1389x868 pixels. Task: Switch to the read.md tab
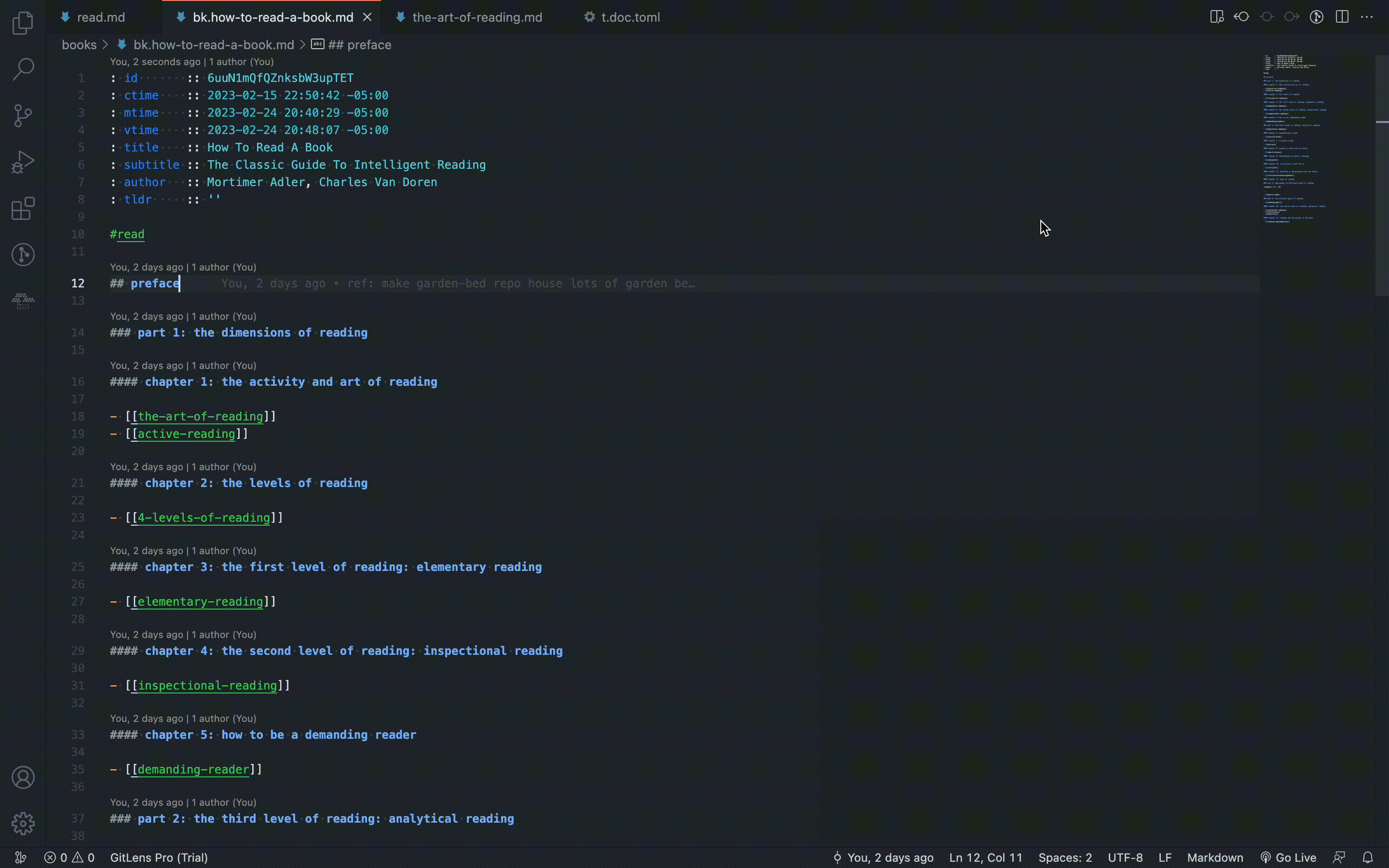coord(101,17)
